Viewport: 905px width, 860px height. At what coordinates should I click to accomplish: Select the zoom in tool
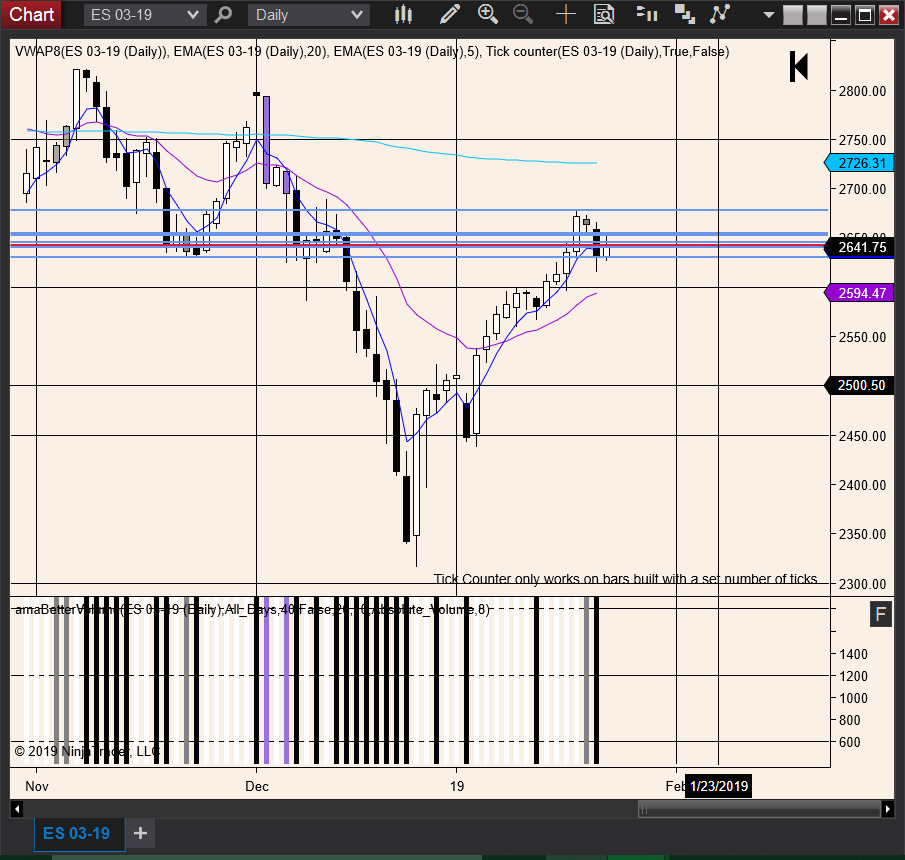click(488, 14)
